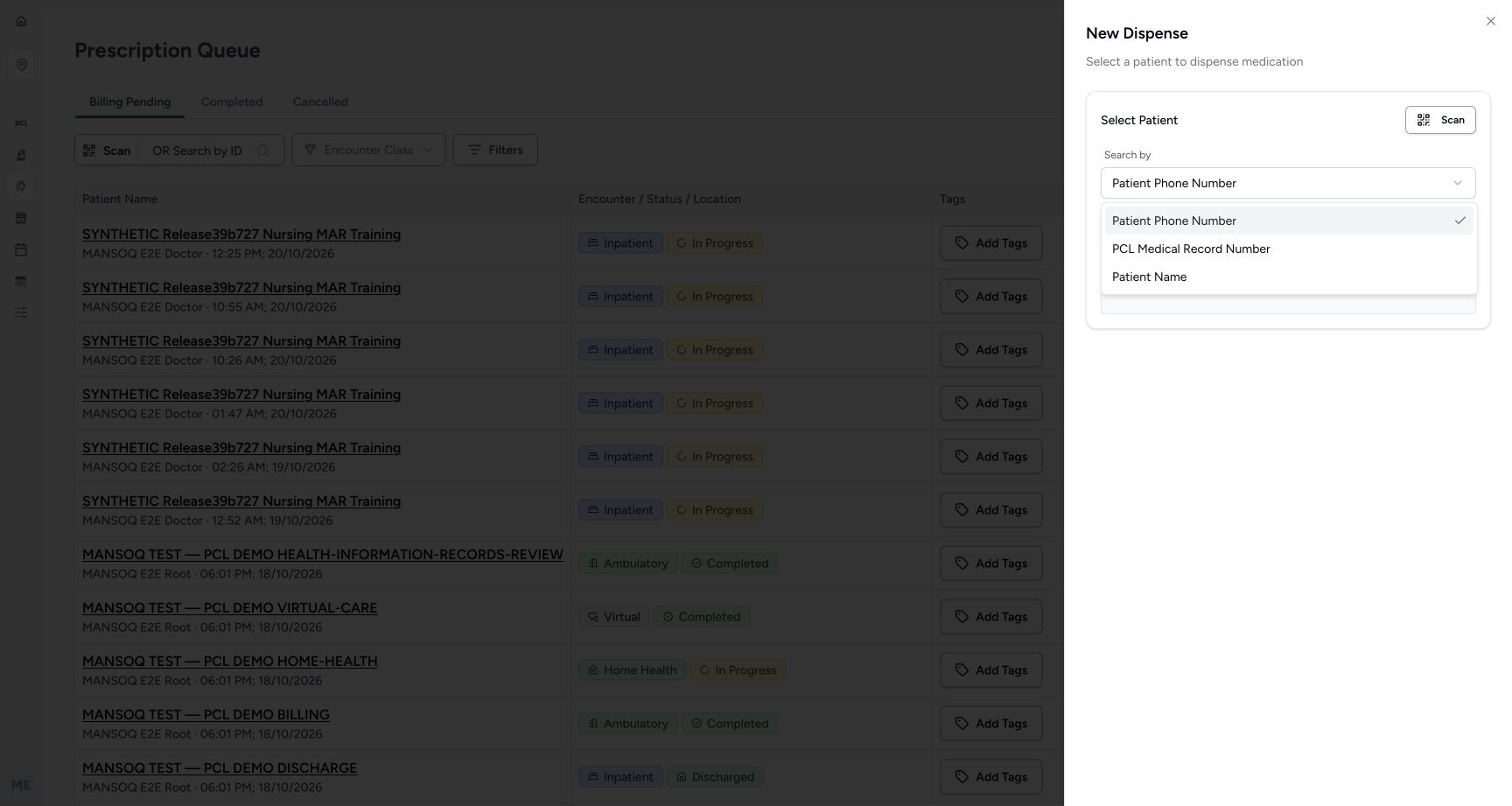Open PCL DEMO VIRTUAL-CARE patient
The height and width of the screenshot is (806, 1512).
(229, 608)
